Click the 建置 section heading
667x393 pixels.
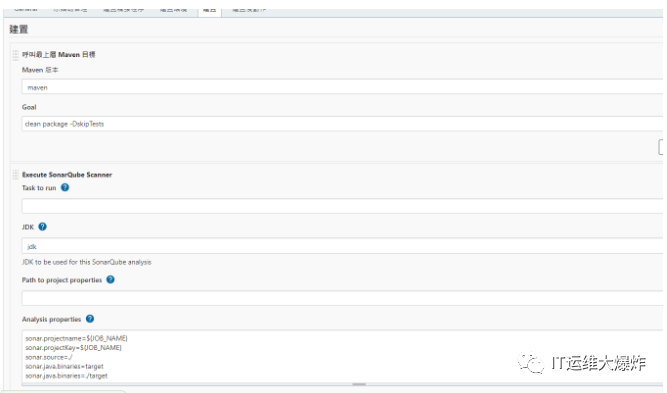[x=19, y=29]
